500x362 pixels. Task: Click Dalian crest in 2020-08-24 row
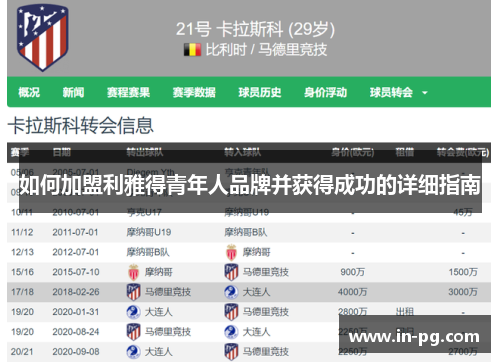231,332
